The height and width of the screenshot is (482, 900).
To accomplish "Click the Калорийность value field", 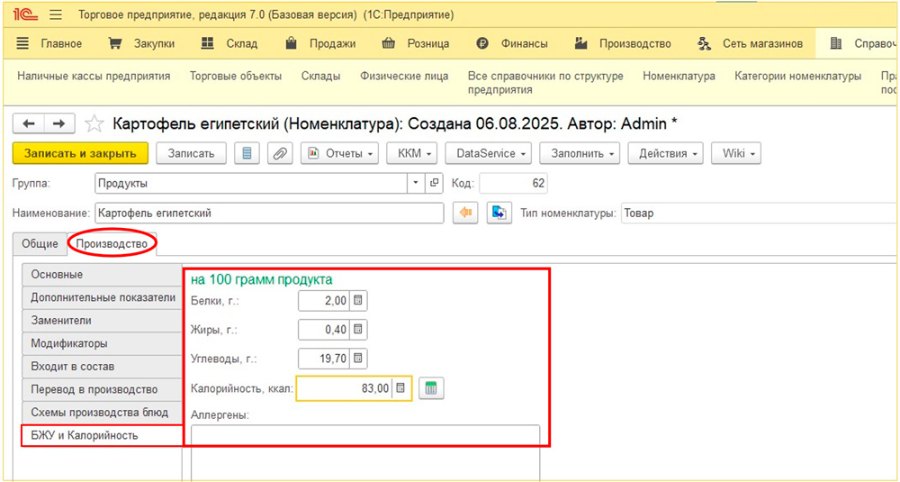I will tap(344, 388).
